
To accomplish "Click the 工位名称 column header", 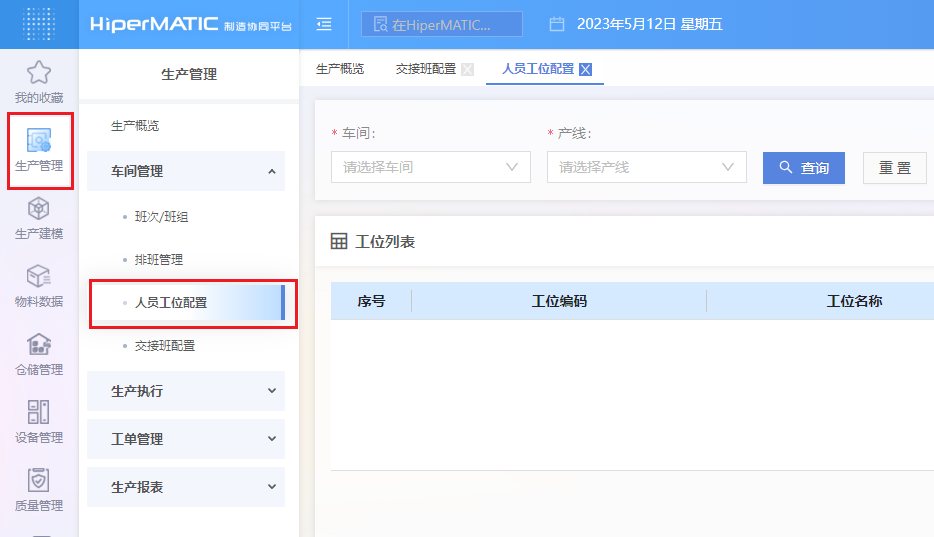I will click(x=854, y=301).
